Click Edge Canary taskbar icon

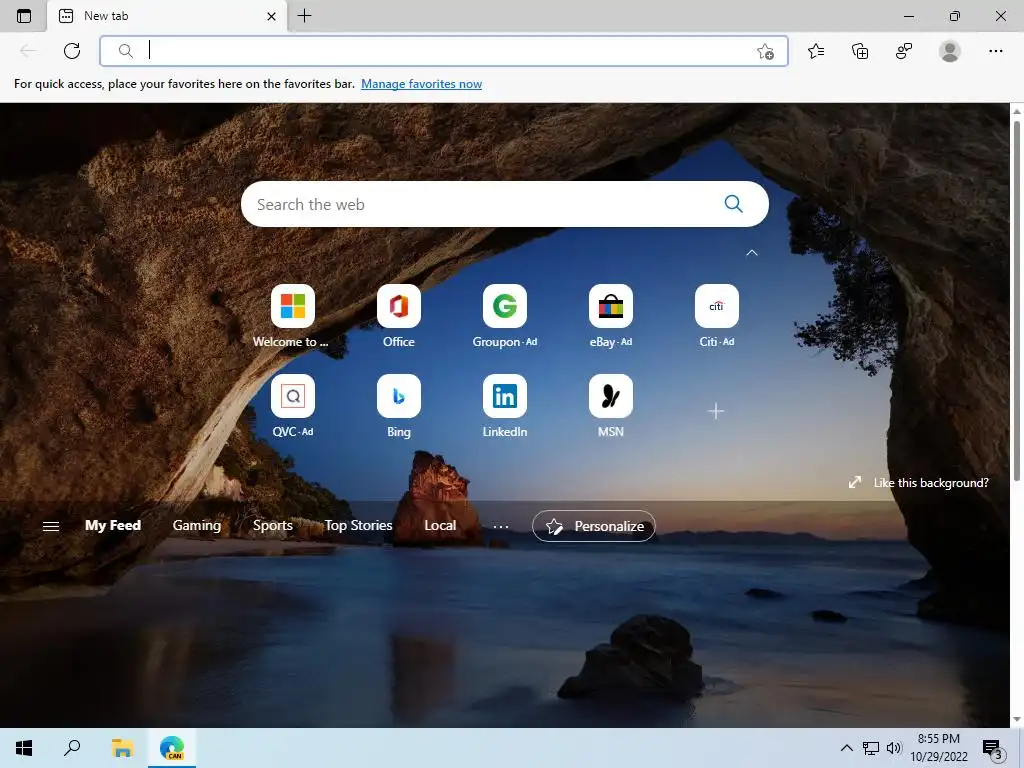tap(172, 748)
